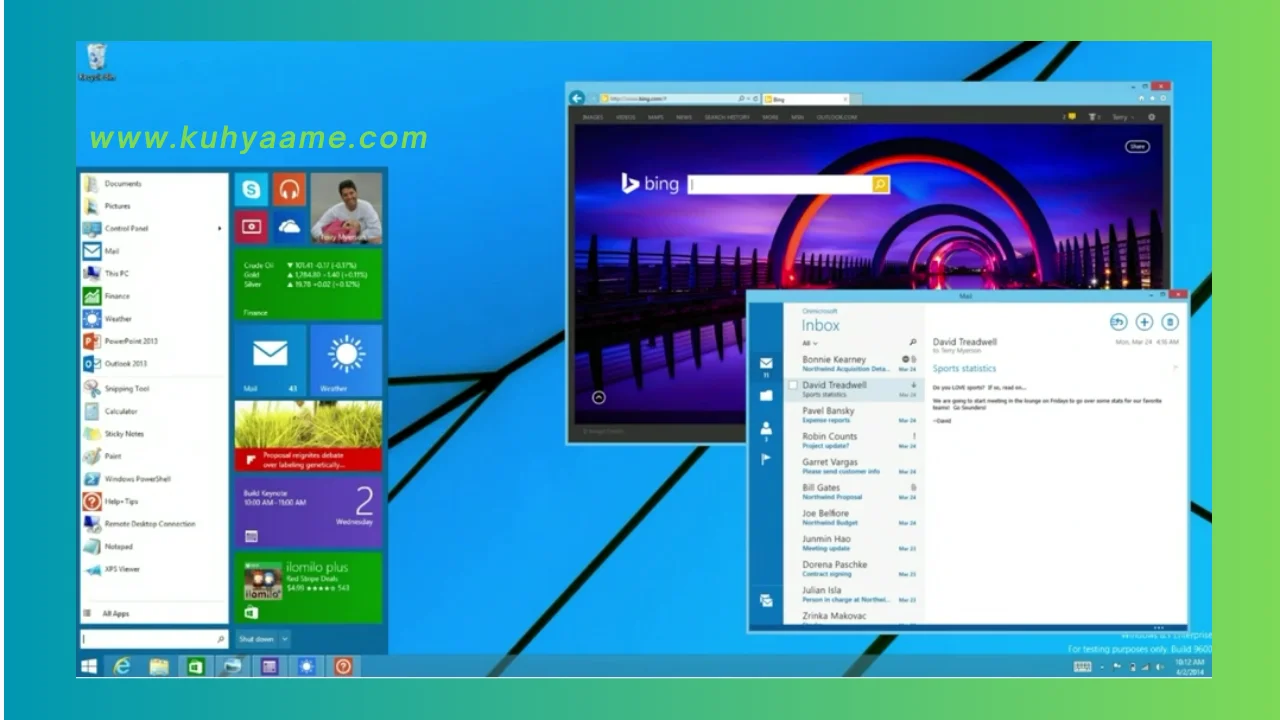Open OUTLOOK.COM link on Bing

pyautogui.click(x=836, y=117)
